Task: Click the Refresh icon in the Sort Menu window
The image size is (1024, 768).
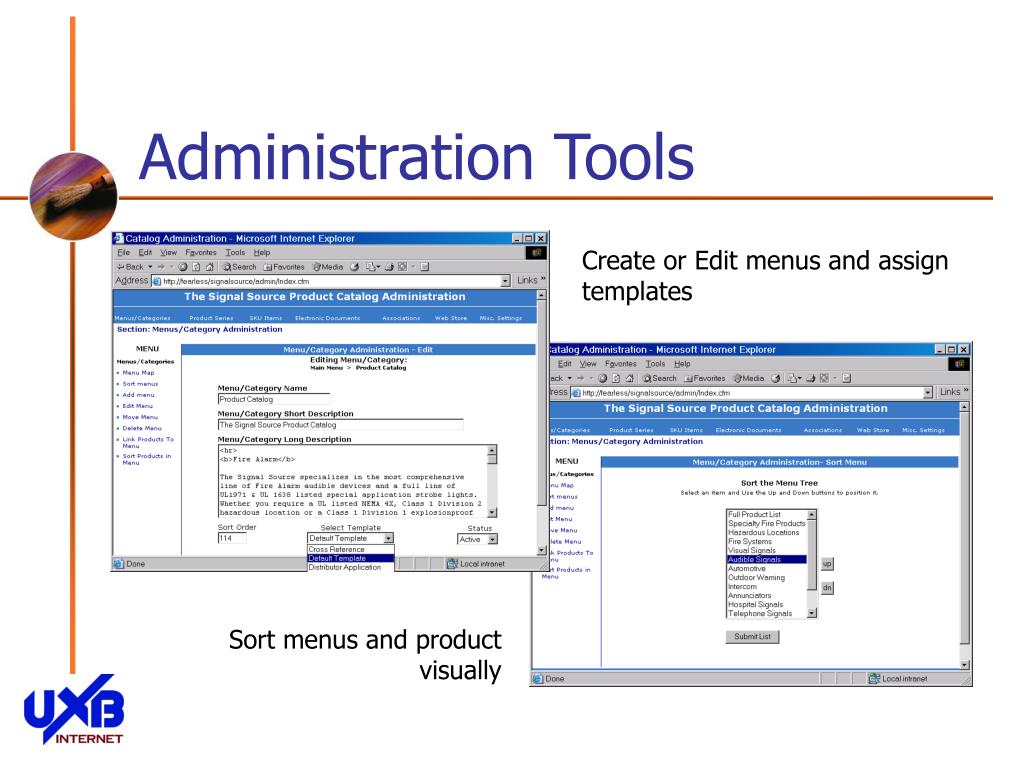Action: [616, 378]
